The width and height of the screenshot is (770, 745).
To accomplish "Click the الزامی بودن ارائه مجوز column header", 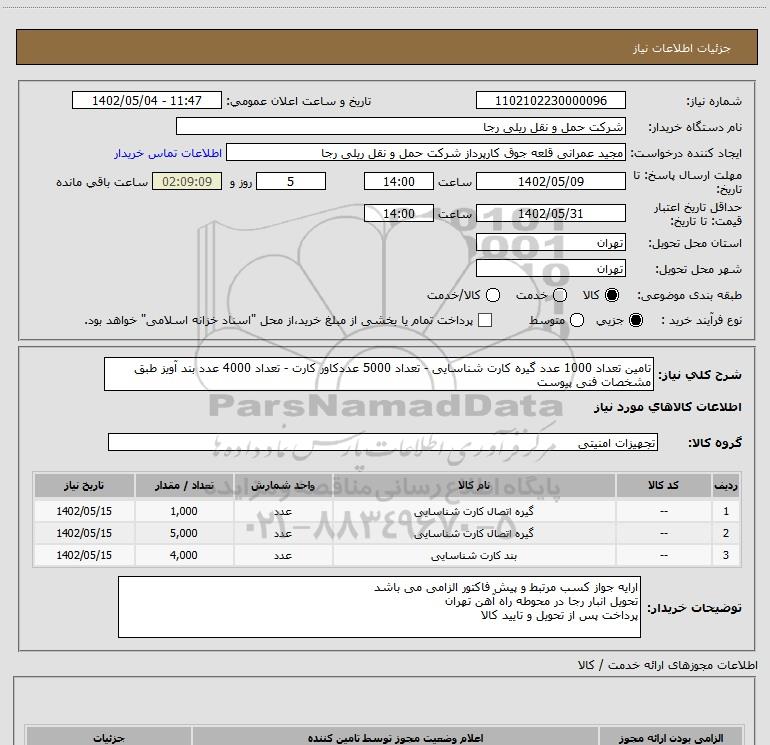I will tap(670, 737).
